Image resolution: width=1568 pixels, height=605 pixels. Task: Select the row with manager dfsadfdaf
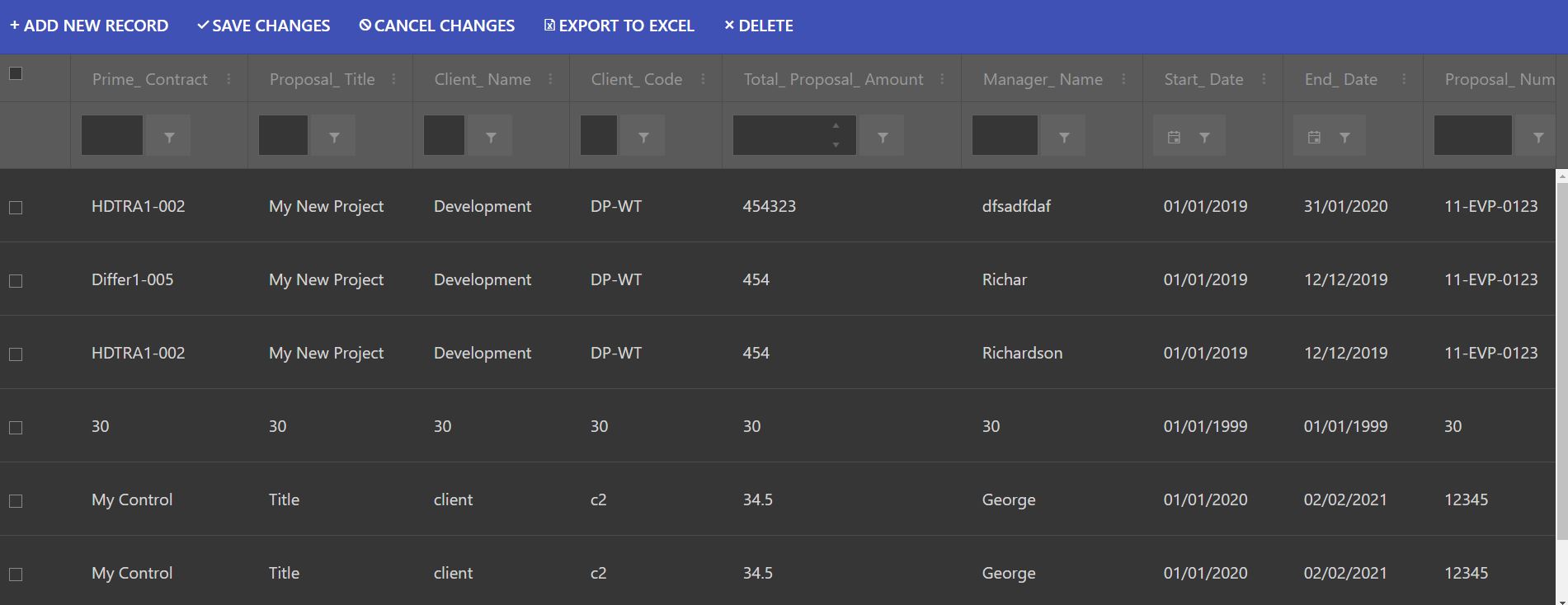16,208
